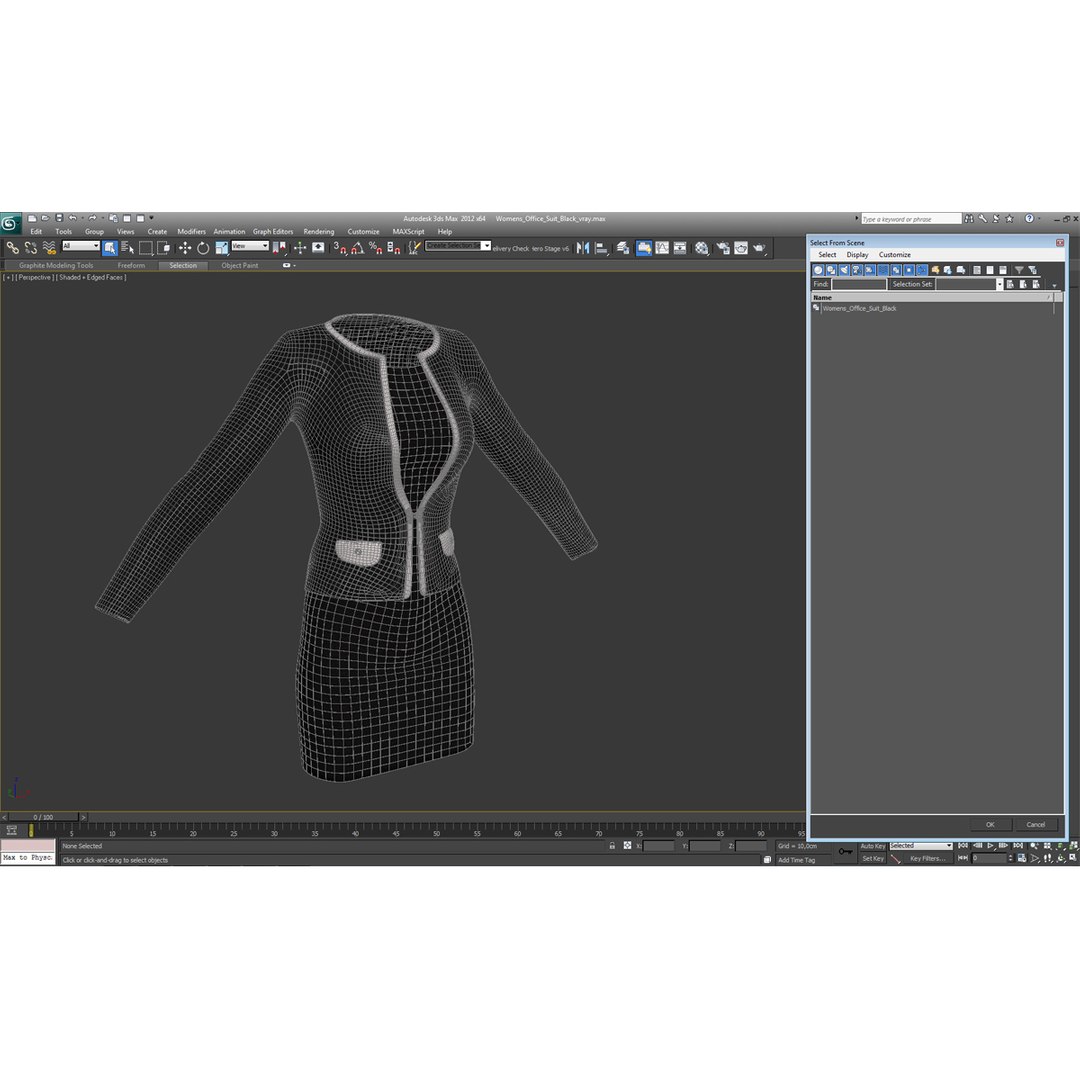Toggle the Spinner Snap button
This screenshot has width=1080, height=1080.
coord(393,248)
